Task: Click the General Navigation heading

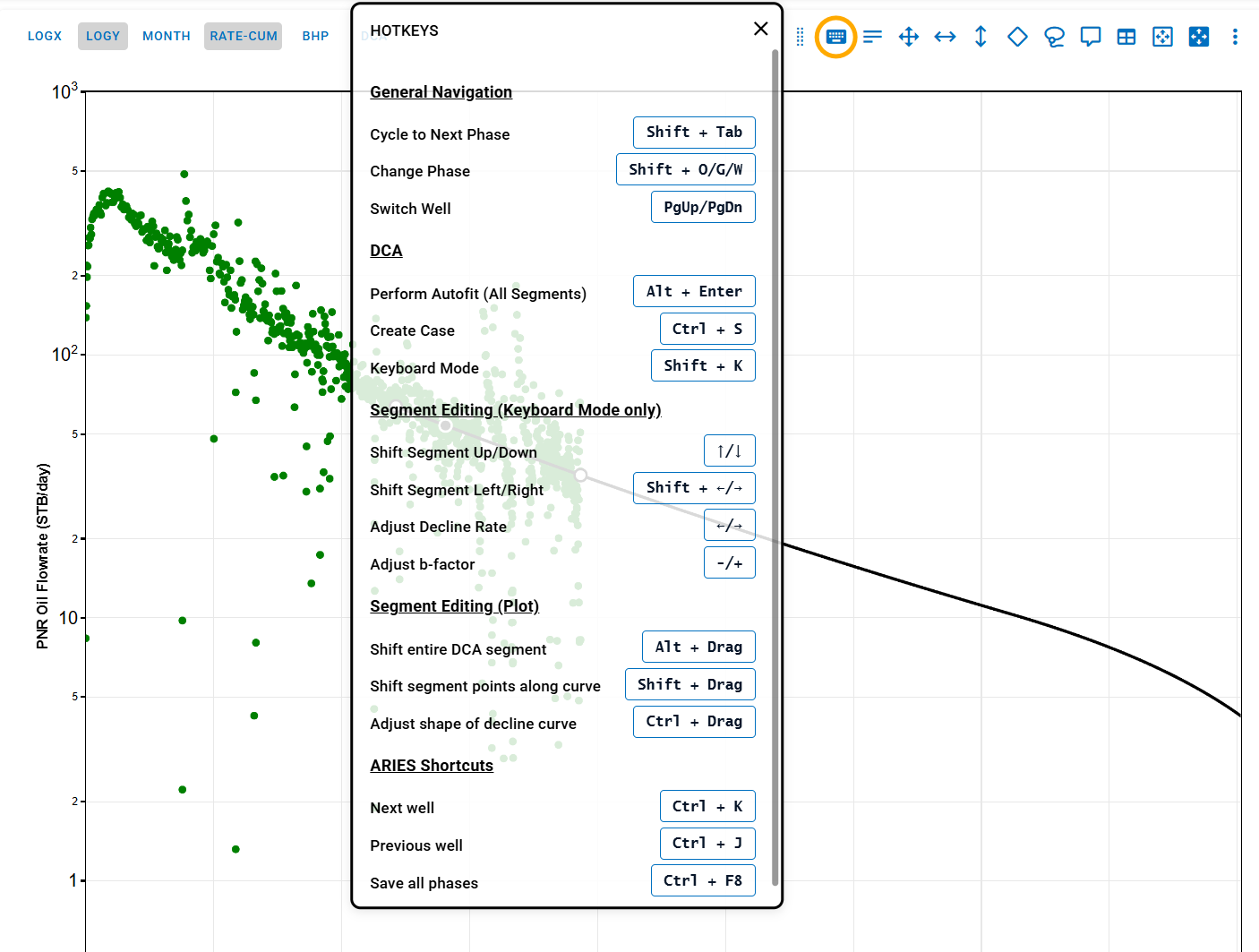Action: (x=441, y=92)
